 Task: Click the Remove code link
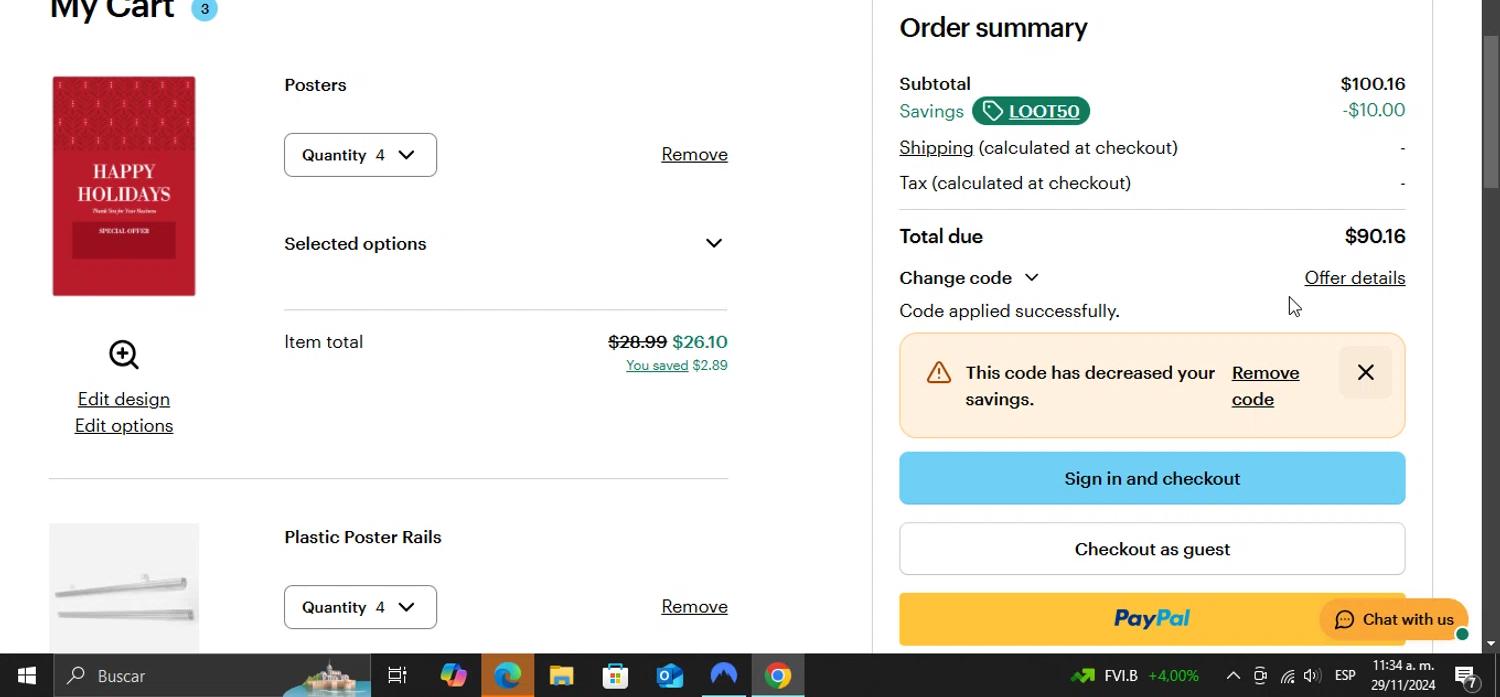point(1265,386)
